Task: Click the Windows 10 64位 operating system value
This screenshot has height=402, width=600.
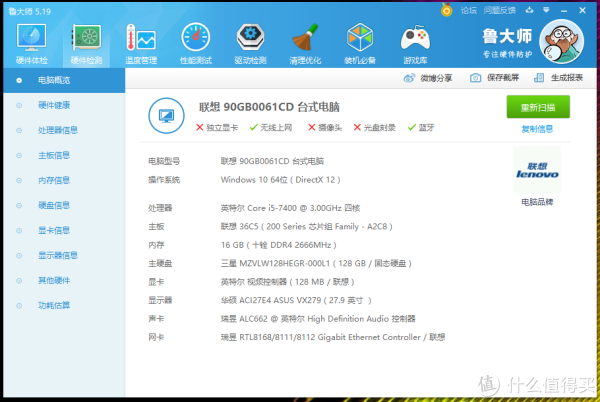Action: [280, 180]
